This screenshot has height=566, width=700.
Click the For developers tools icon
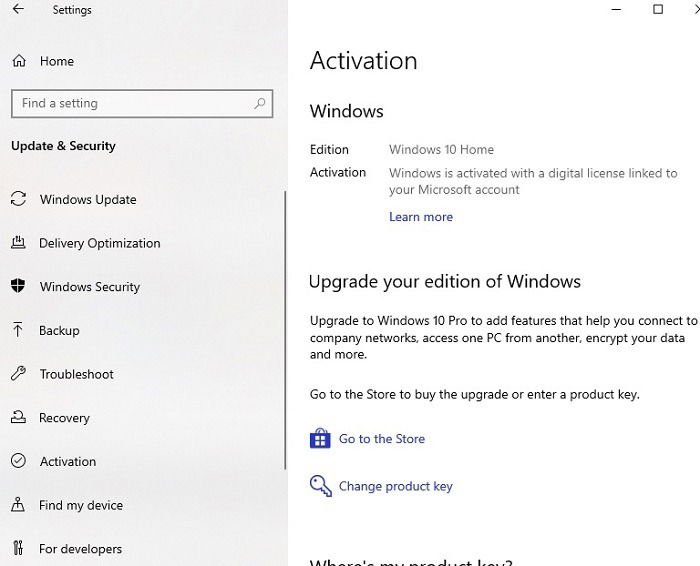[x=18, y=548]
